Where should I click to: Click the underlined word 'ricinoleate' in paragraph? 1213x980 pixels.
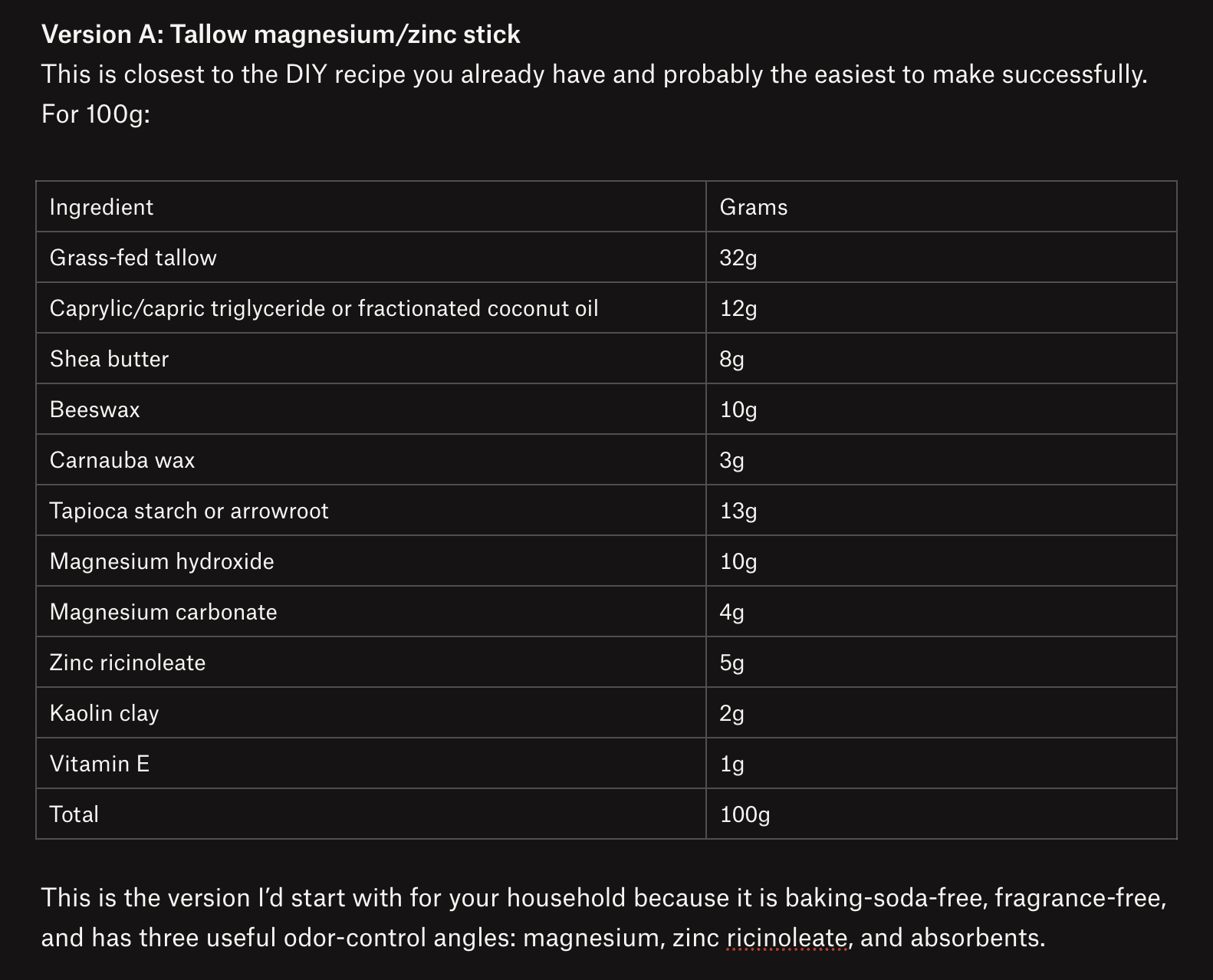pyautogui.click(x=787, y=938)
